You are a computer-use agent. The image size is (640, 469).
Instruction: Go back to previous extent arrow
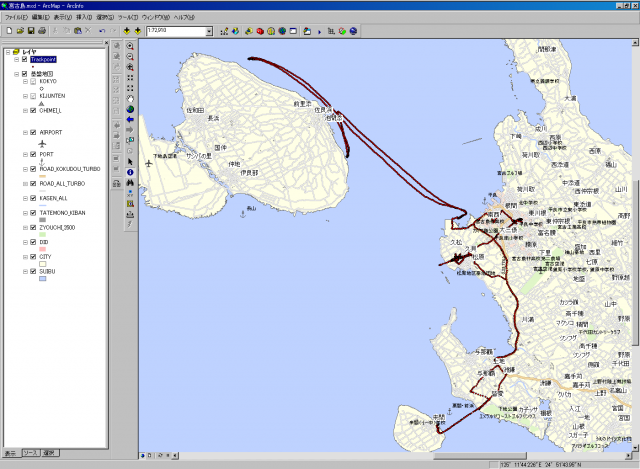(x=130, y=120)
